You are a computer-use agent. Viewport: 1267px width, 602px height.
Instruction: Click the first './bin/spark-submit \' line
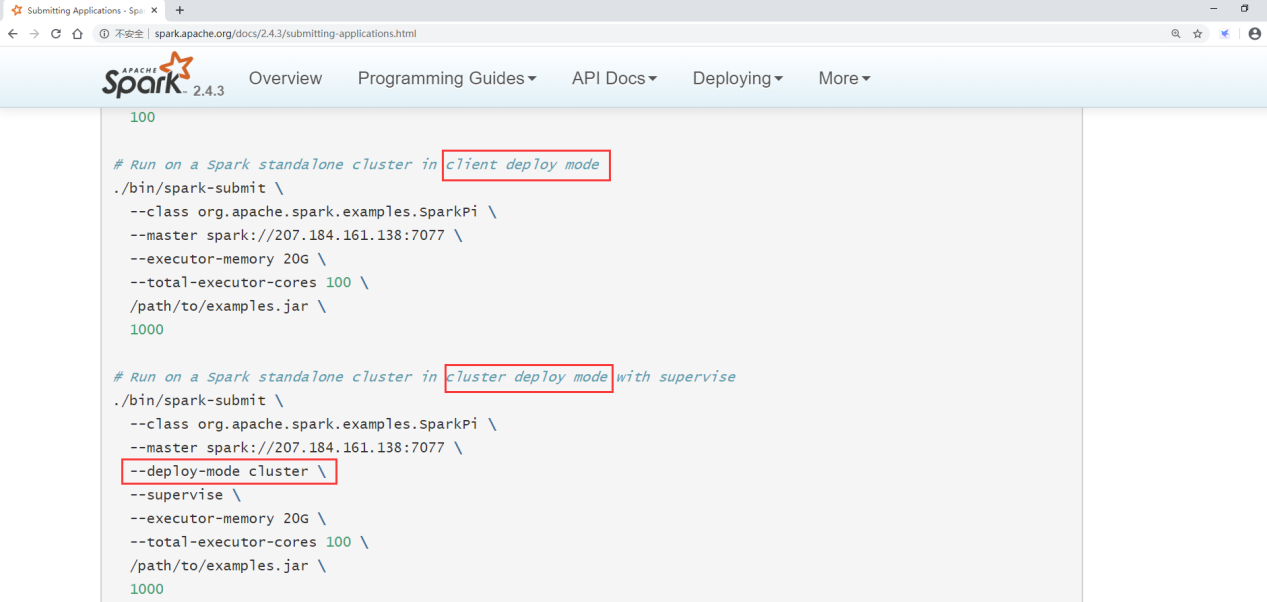[x=198, y=188]
